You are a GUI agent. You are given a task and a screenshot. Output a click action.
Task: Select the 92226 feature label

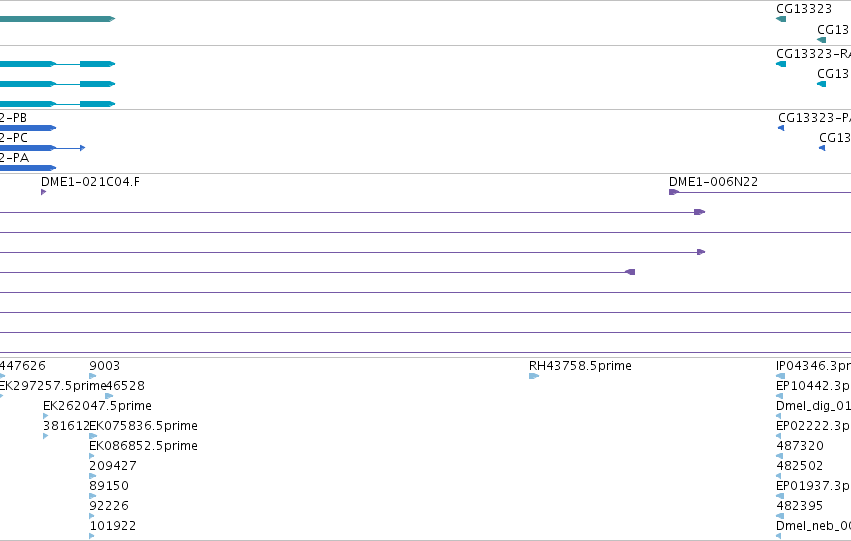click(x=109, y=506)
